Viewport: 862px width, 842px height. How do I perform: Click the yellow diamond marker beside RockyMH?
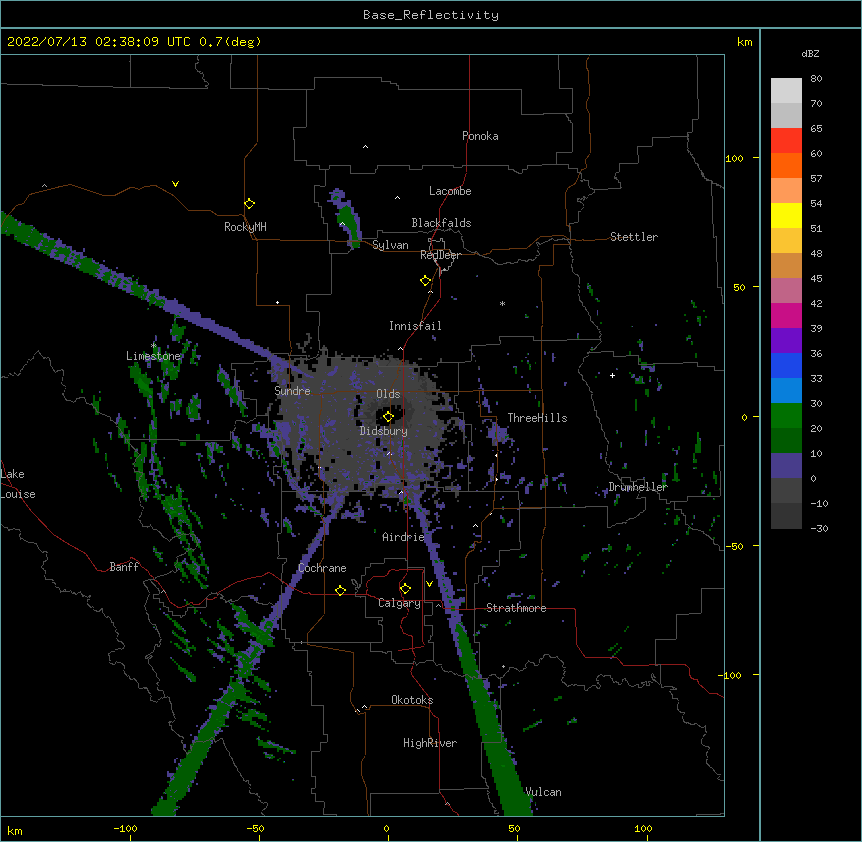(249, 204)
